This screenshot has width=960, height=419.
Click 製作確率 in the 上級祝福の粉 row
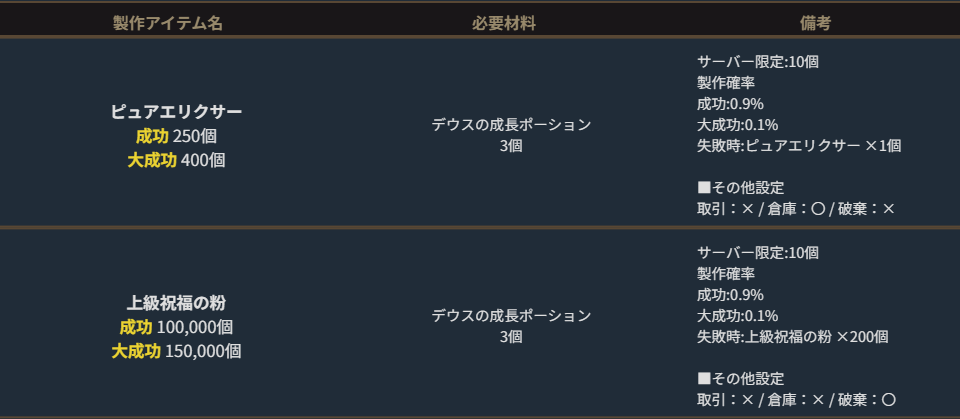tap(725, 273)
